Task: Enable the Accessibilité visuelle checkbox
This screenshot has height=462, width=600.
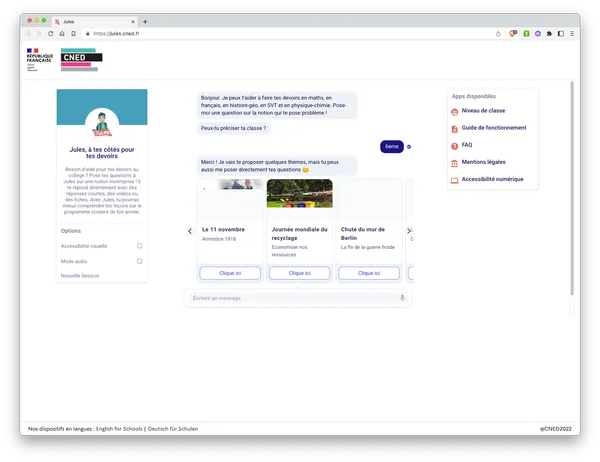Action: click(140, 246)
